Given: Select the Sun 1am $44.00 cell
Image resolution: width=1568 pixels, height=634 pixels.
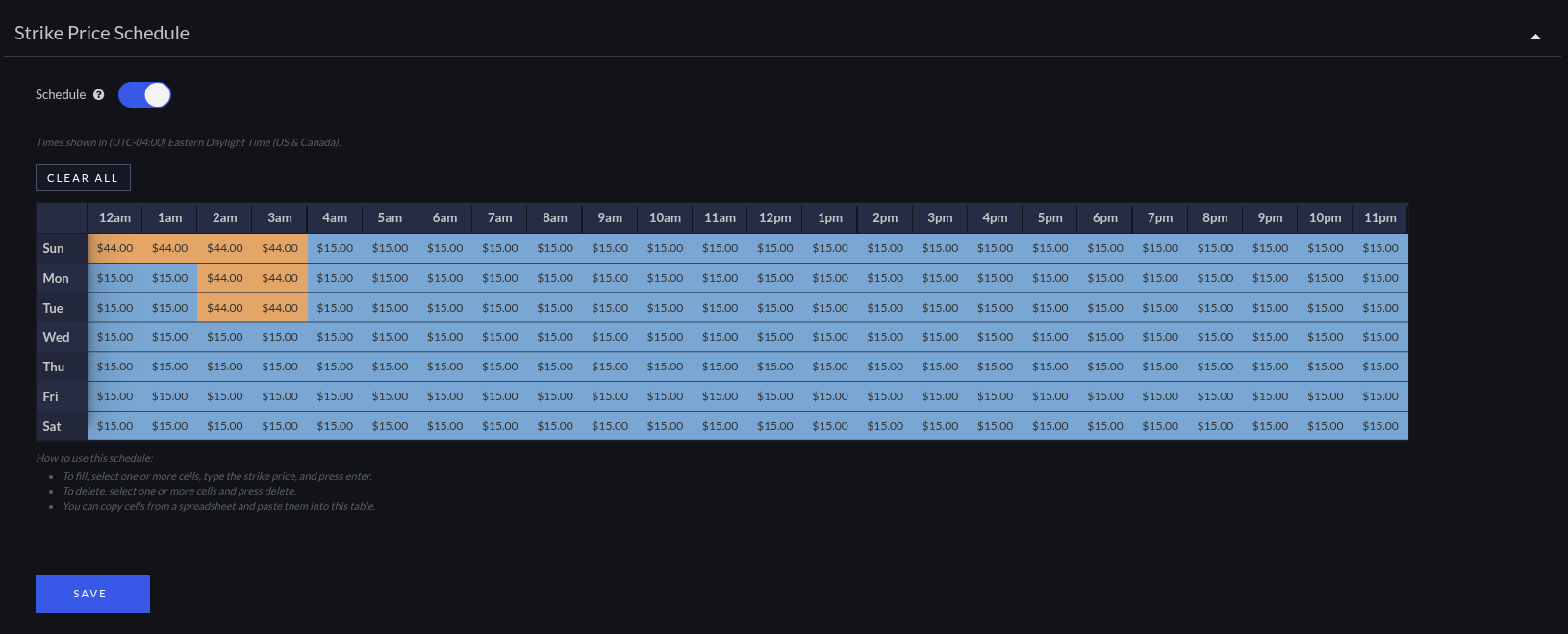Looking at the screenshot, I should (170, 248).
